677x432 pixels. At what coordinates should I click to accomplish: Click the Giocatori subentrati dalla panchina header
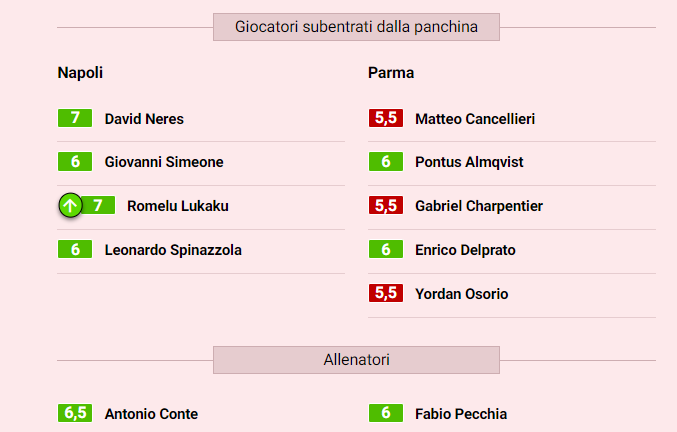click(x=356, y=27)
